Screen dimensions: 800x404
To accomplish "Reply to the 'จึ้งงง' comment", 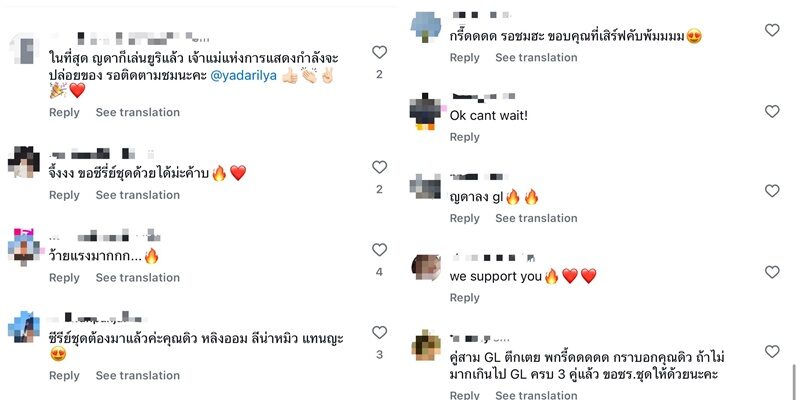I will point(64,195).
